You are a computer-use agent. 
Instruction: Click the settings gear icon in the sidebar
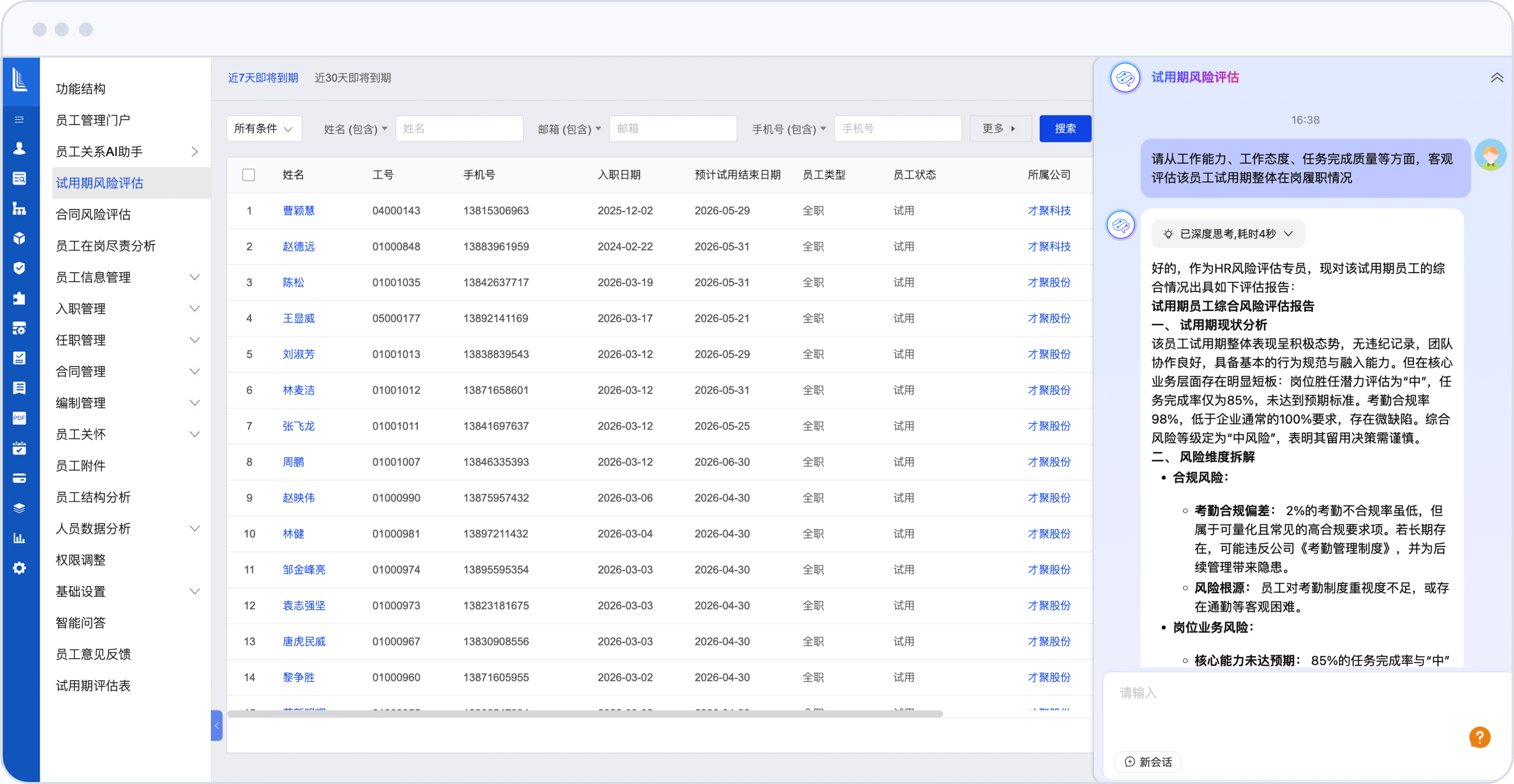coord(19,568)
